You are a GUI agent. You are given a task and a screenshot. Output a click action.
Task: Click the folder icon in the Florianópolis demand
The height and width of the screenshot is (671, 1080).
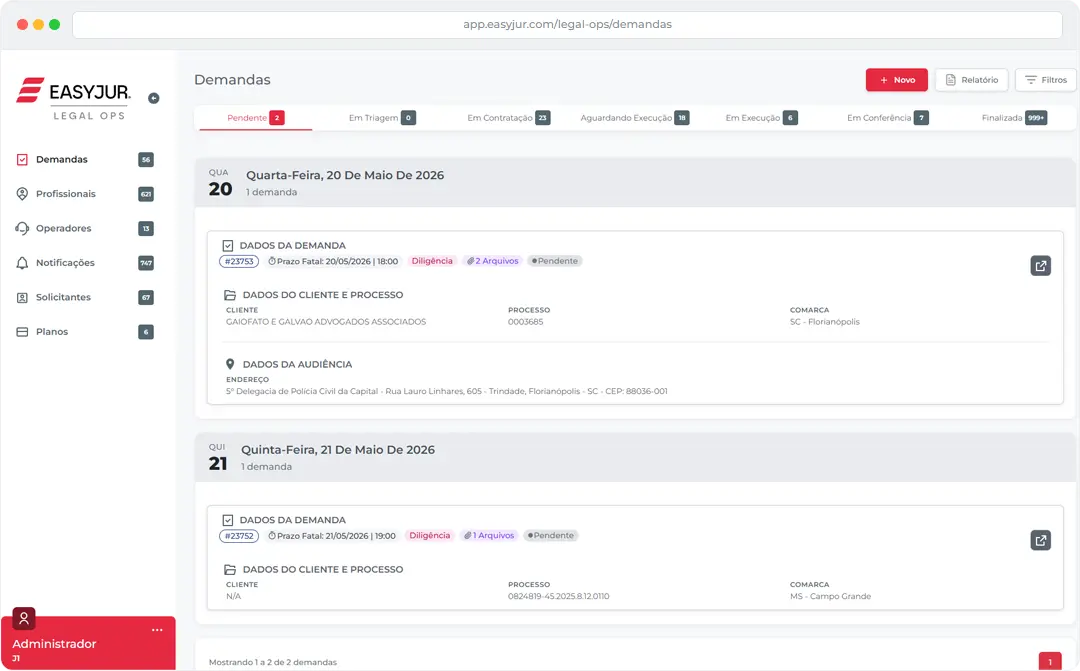230,295
